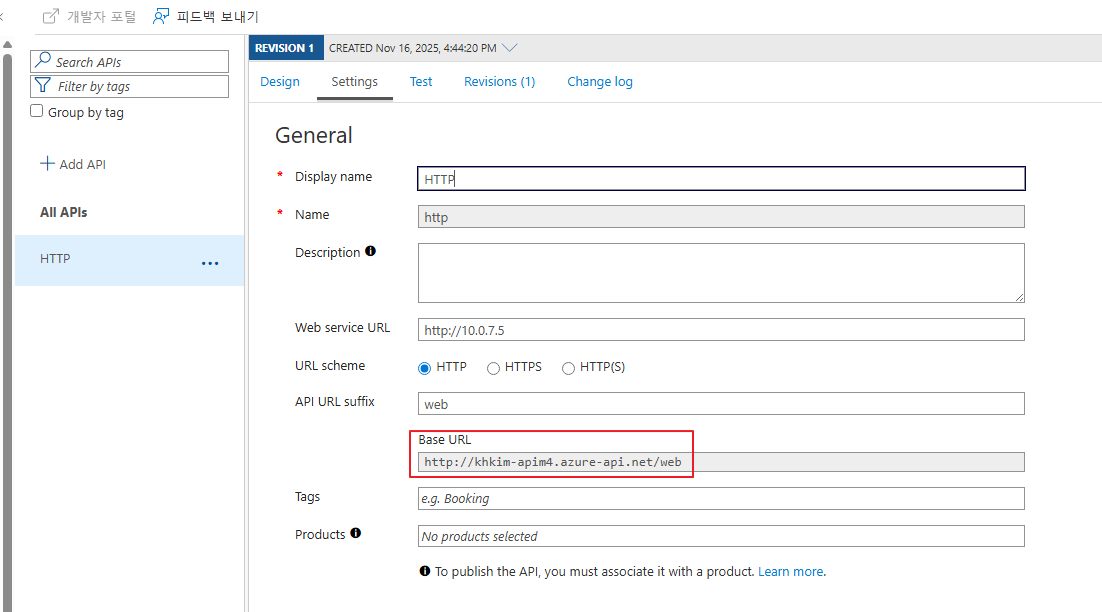Toggle the Group by tag checkbox
The height and width of the screenshot is (612, 1102).
[x=37, y=111]
